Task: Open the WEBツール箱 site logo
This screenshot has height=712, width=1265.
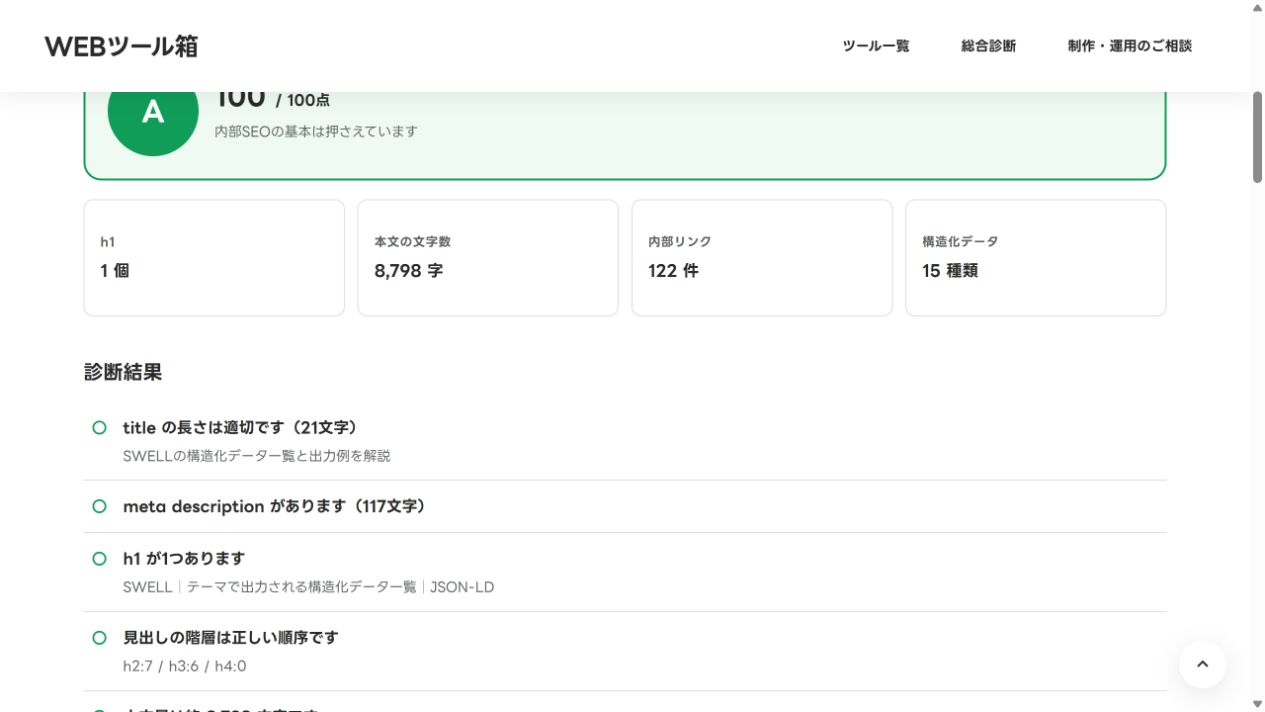Action: coord(121,46)
